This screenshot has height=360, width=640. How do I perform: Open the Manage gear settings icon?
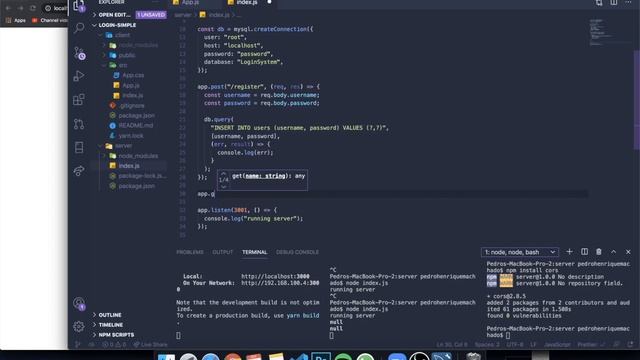pyautogui.click(x=79, y=326)
